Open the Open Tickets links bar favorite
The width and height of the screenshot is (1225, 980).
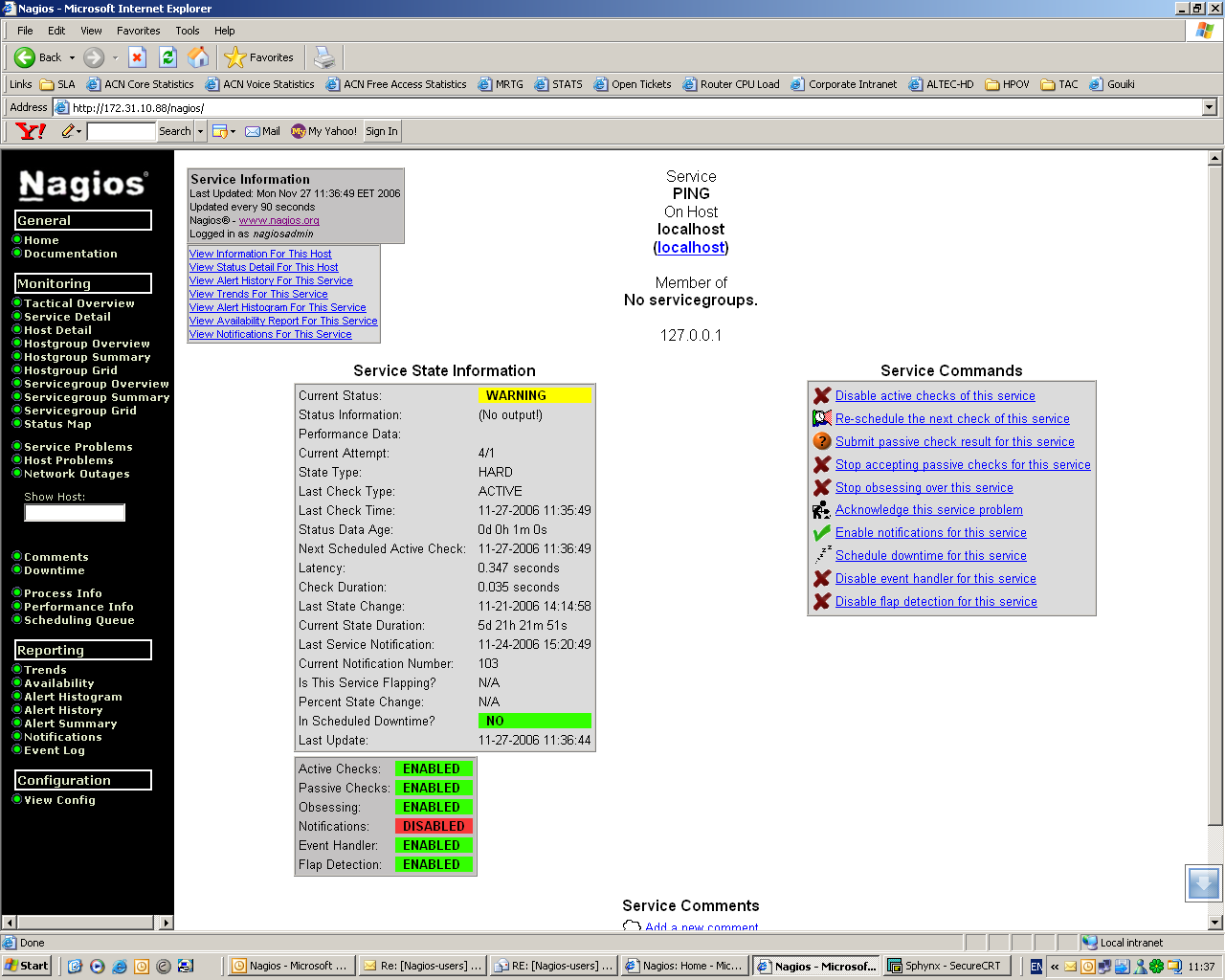click(x=633, y=84)
